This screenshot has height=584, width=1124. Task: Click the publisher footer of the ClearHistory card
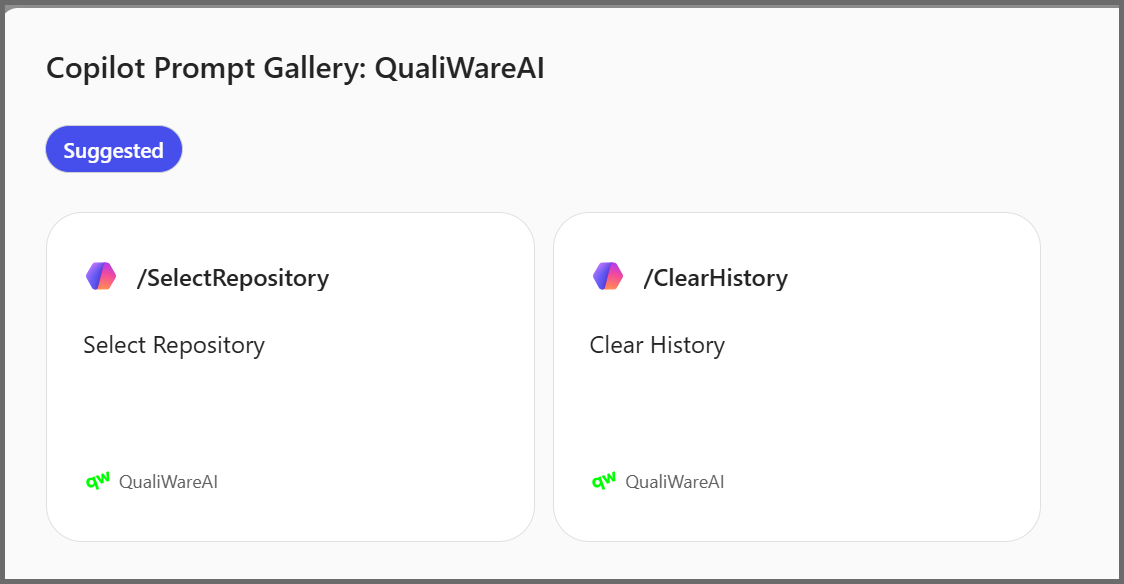658,482
